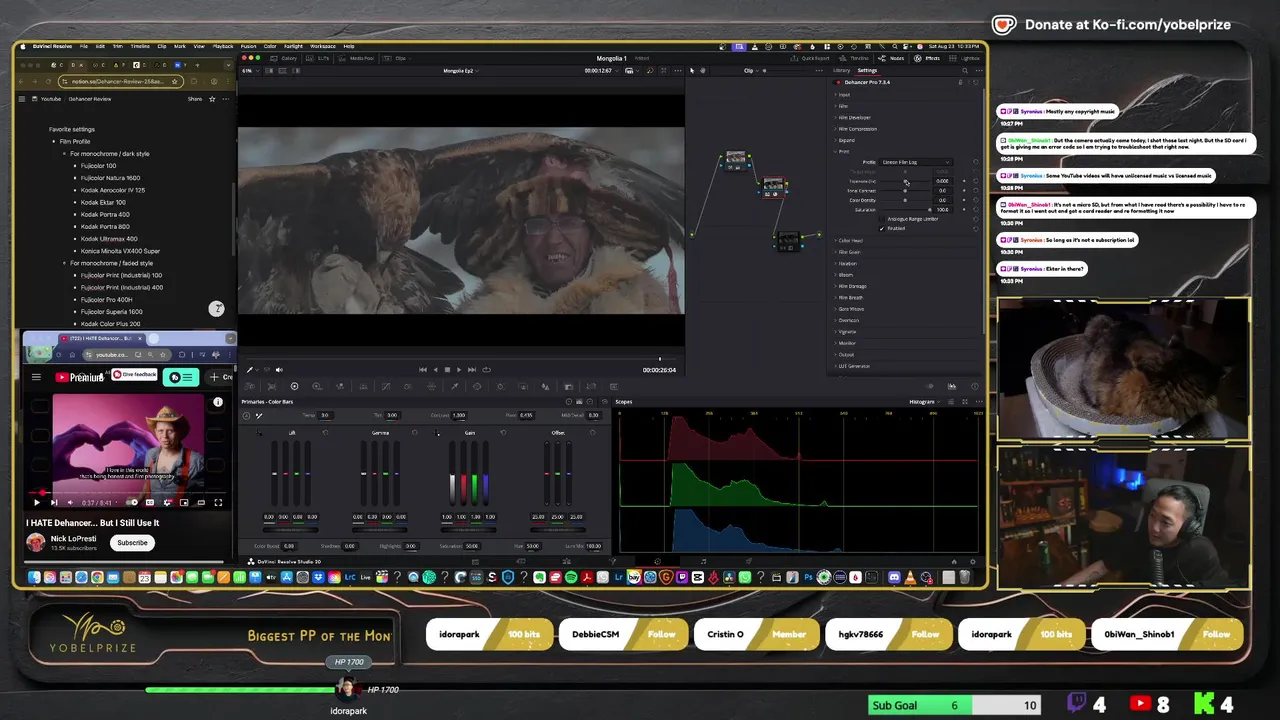Delete Dehancer plugin with trash icon
The height and width of the screenshot is (720, 1280).
pyautogui.click(x=961, y=82)
